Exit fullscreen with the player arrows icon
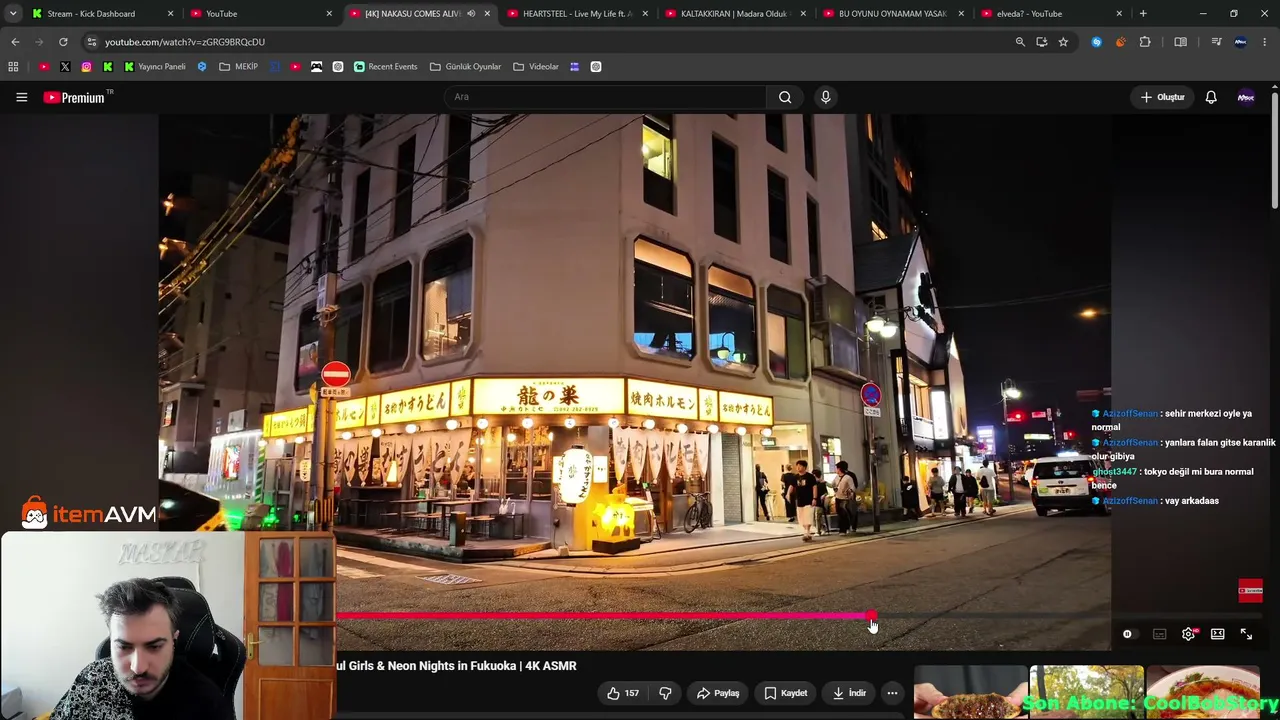The height and width of the screenshot is (720, 1280). coord(1246,634)
